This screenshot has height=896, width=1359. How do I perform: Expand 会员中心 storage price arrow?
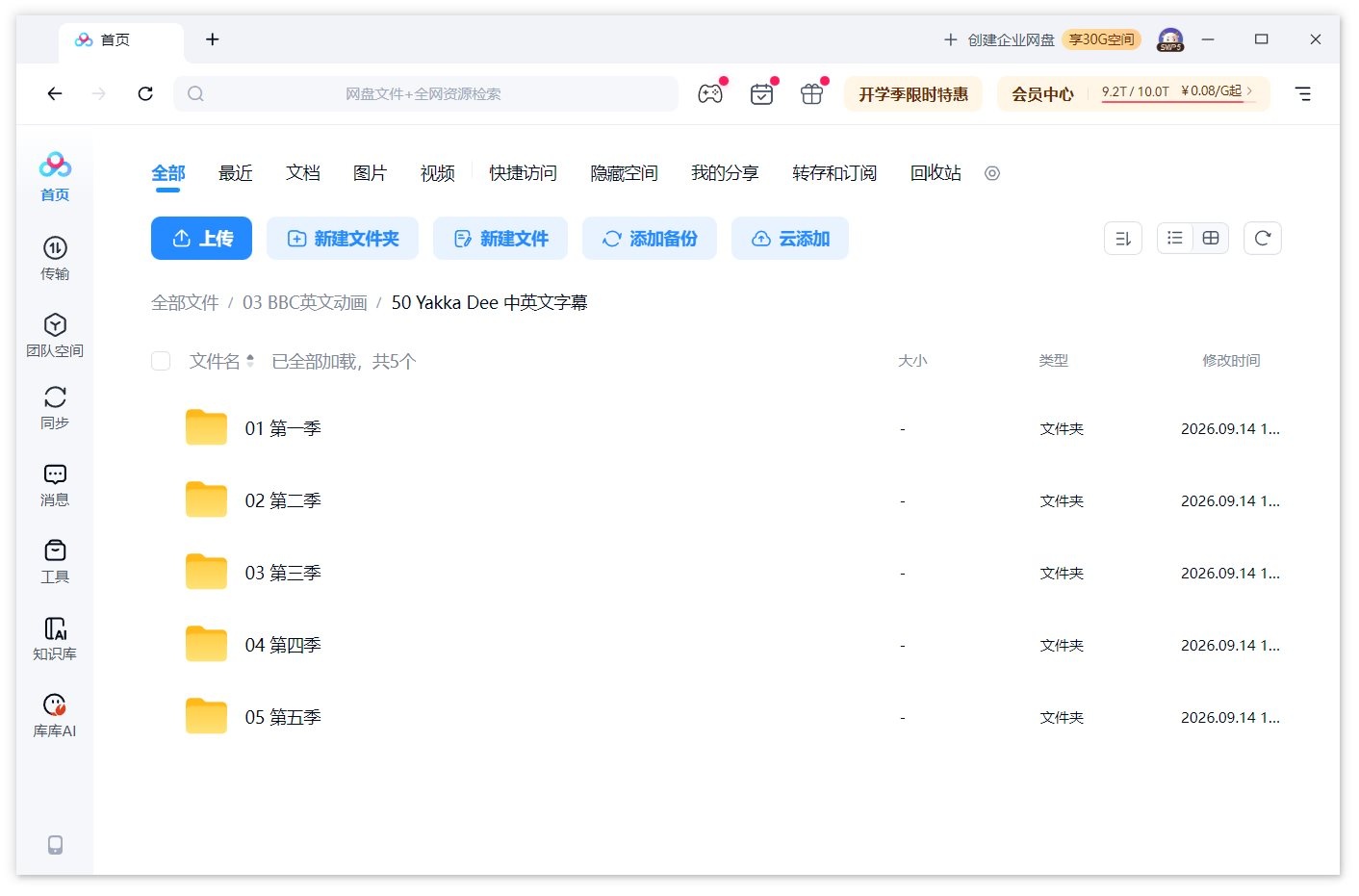(1249, 90)
